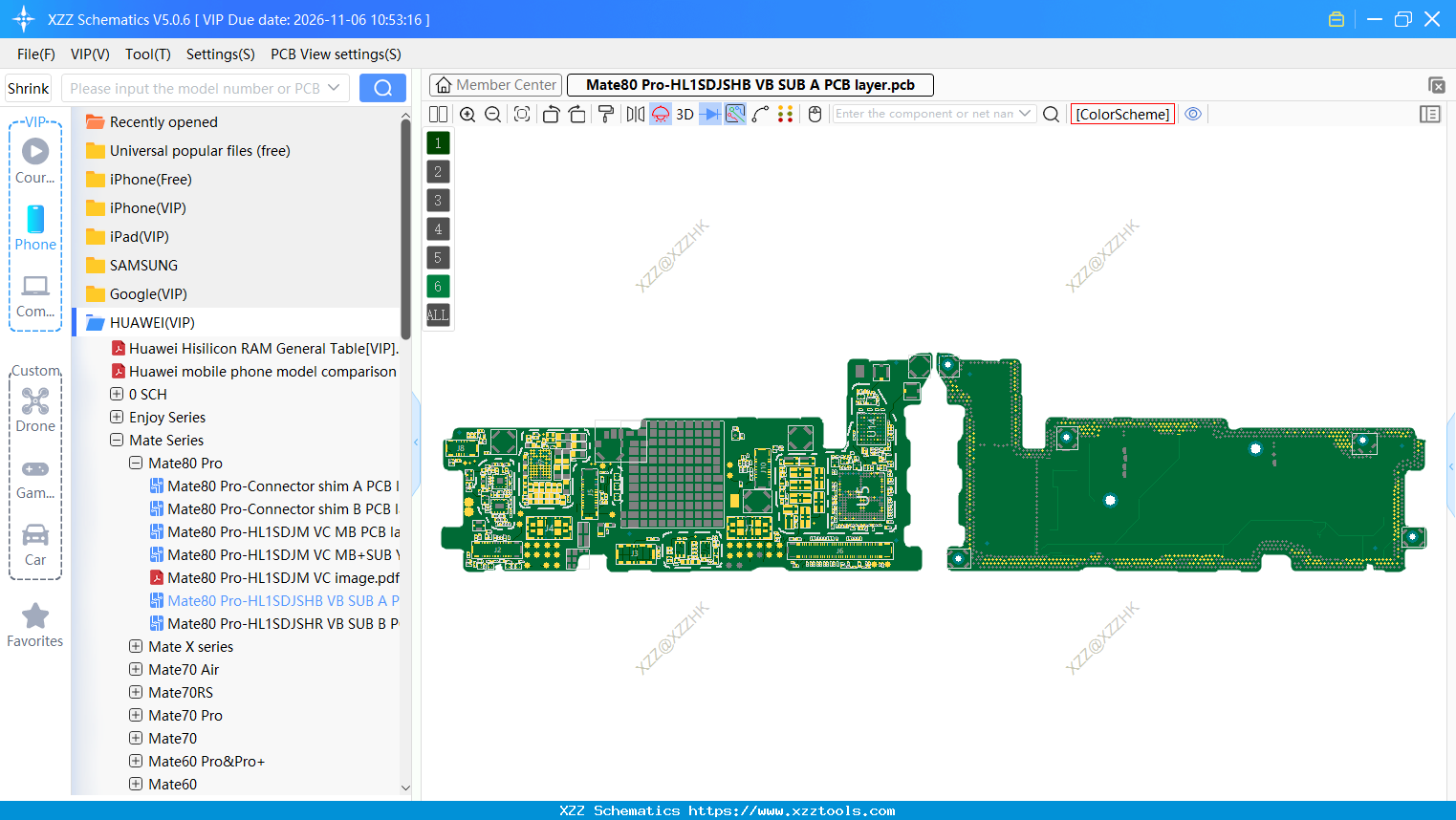1456x820 pixels.
Task: Rotate the board counterclockwise
Action: (x=551, y=114)
